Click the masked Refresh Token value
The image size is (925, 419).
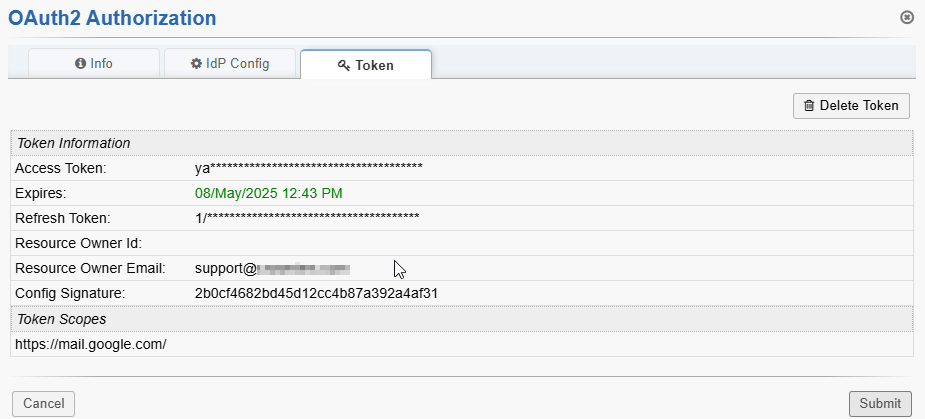click(x=307, y=218)
